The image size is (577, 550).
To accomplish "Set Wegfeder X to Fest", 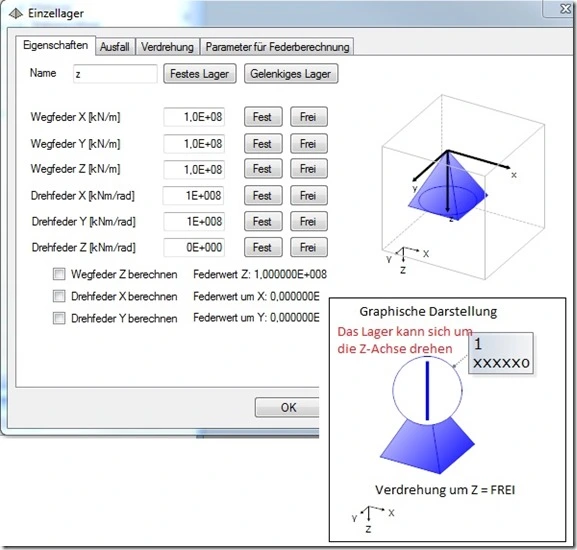I will pyautogui.click(x=263, y=117).
